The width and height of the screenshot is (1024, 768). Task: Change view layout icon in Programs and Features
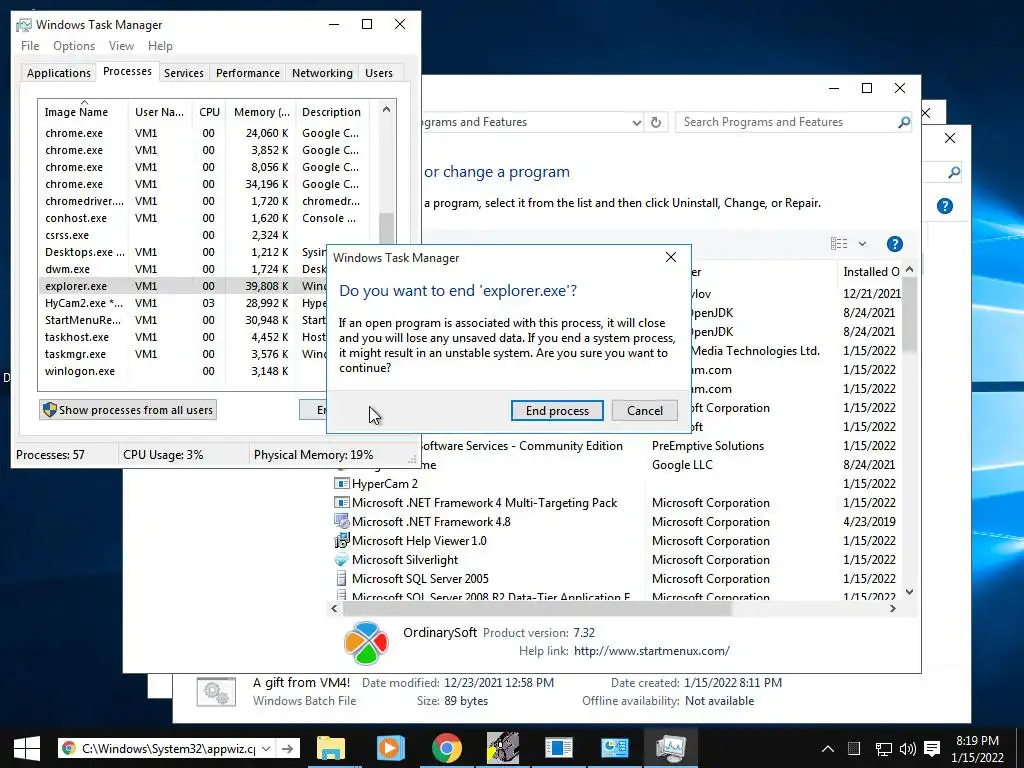pos(839,244)
